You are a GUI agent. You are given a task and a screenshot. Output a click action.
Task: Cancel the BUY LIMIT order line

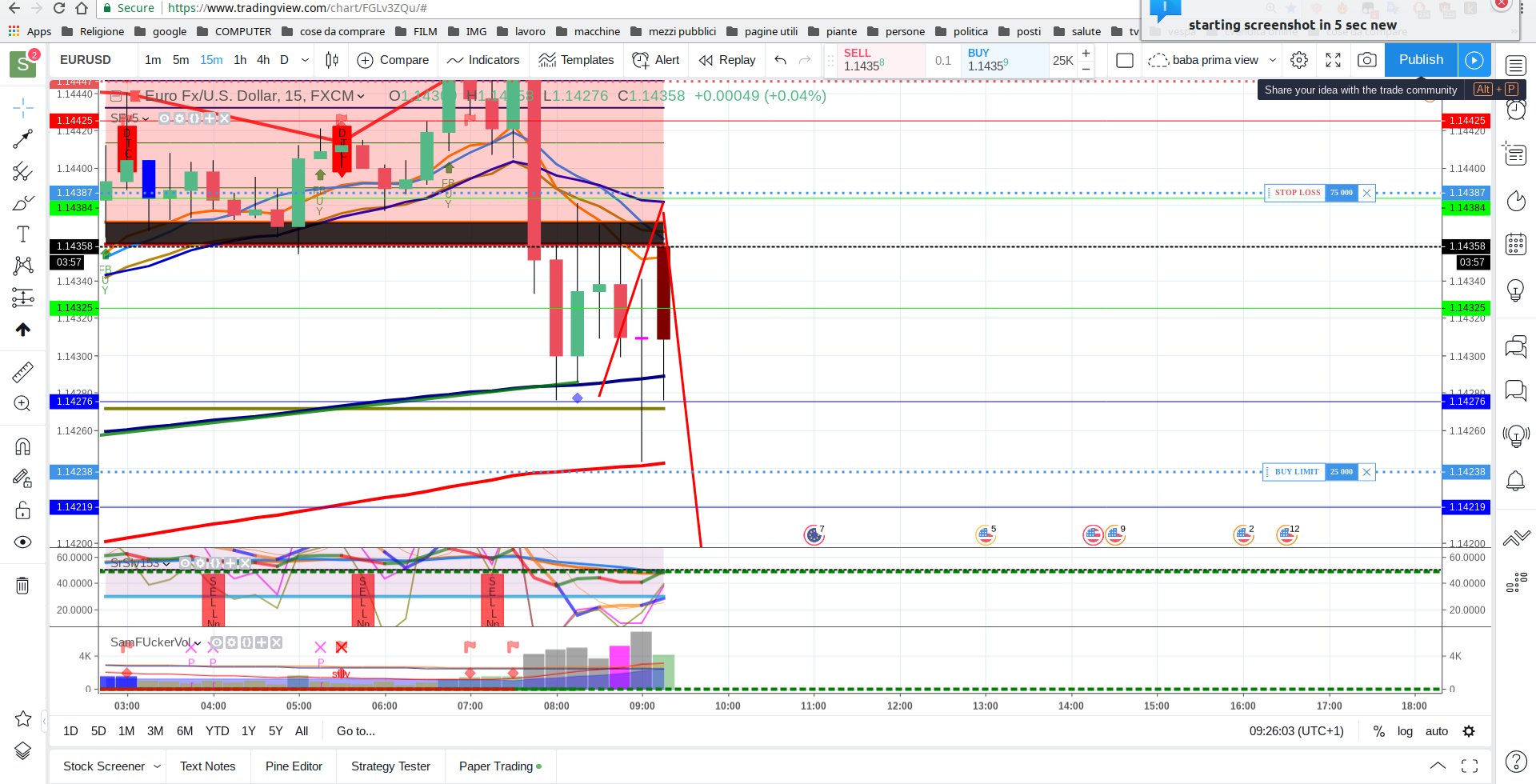[1366, 472]
